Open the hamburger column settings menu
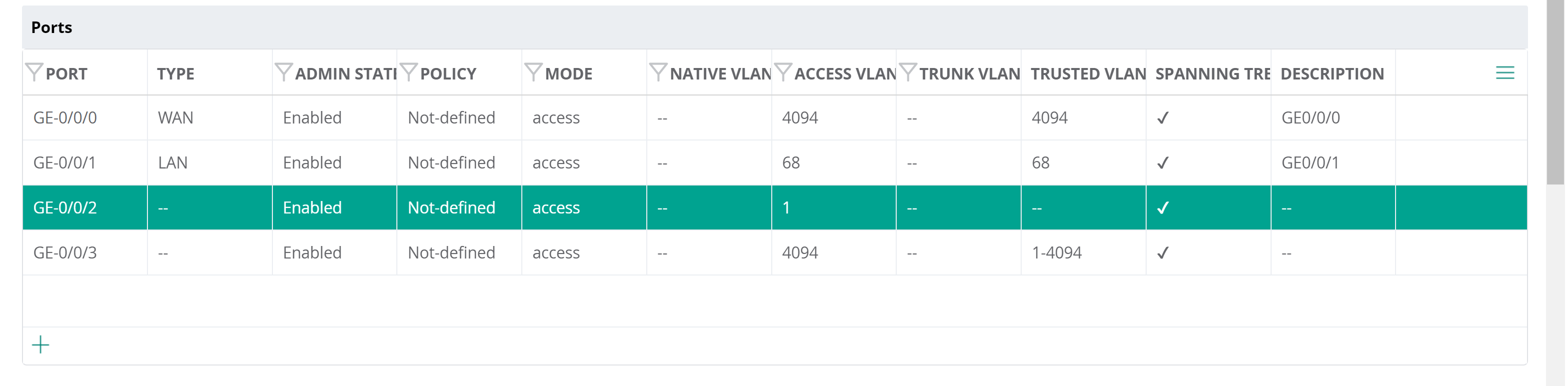 coord(1506,73)
